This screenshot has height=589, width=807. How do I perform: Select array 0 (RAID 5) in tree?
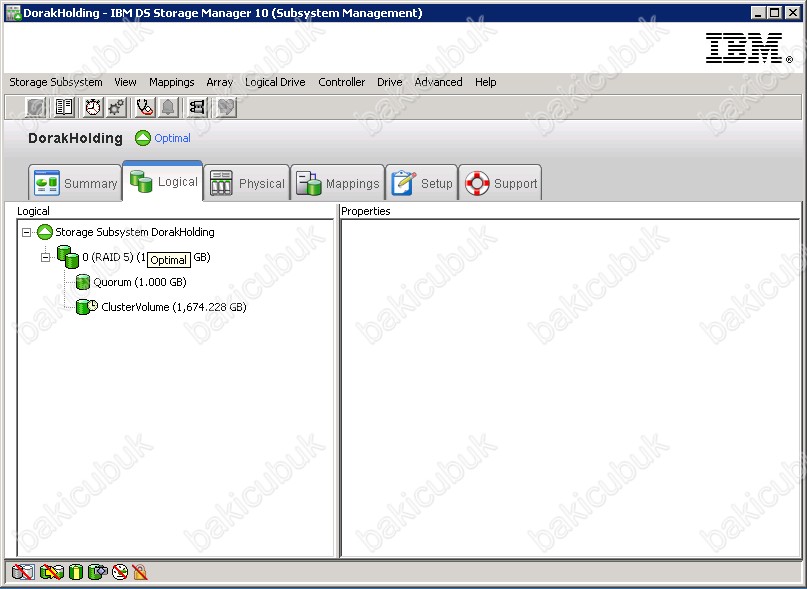(x=146, y=257)
